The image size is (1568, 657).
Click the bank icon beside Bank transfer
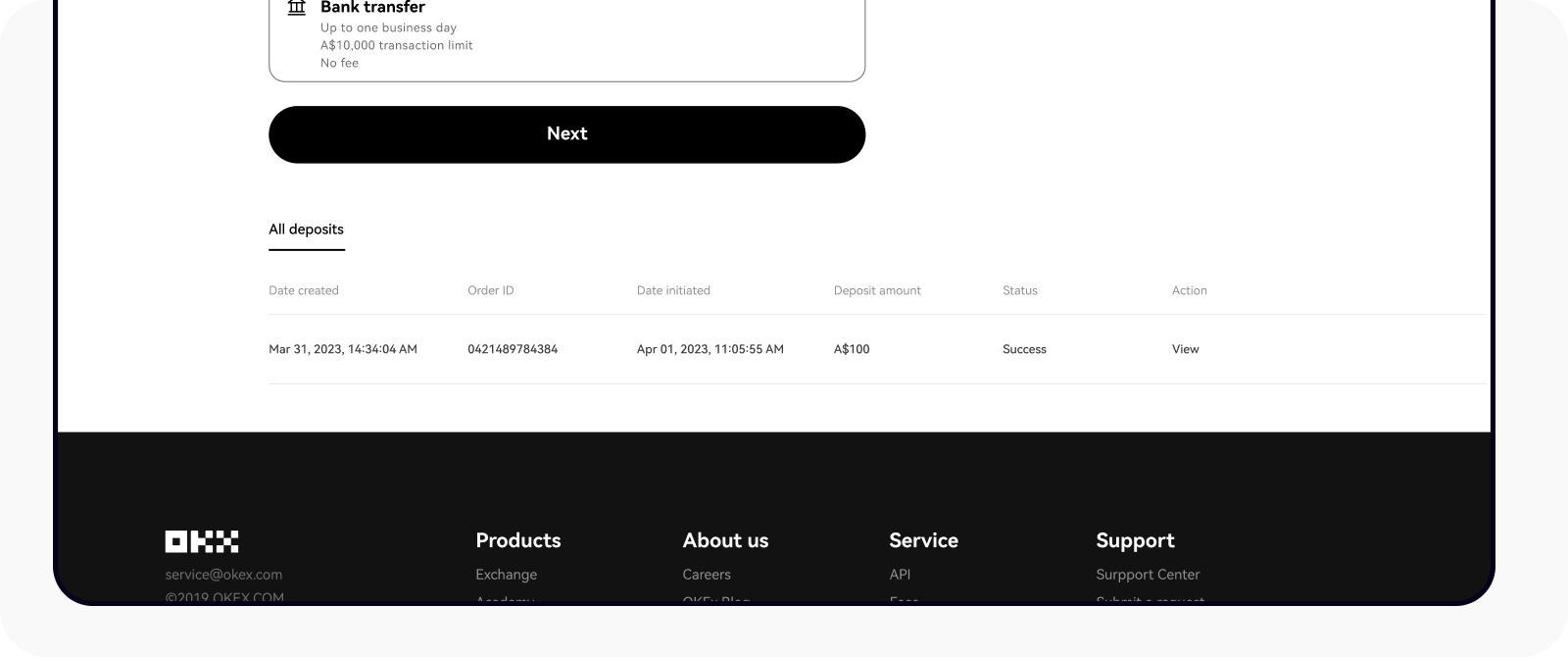pos(296,8)
